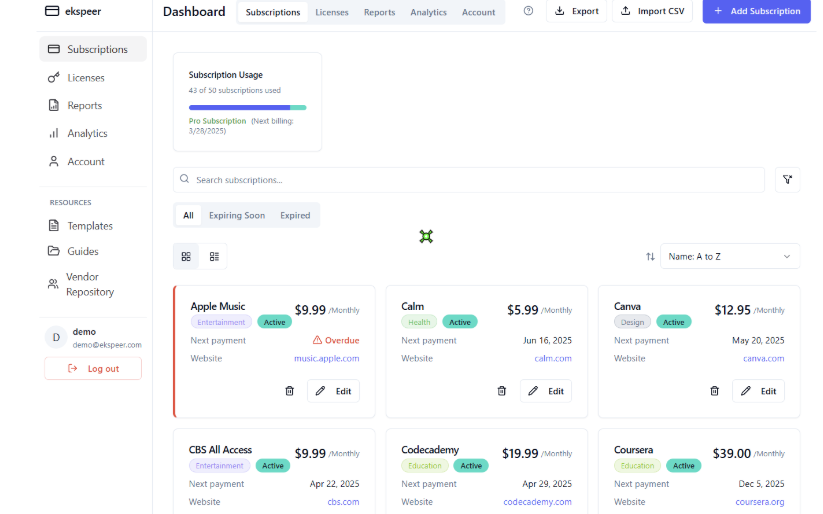Viewport: 823px width, 514px height.
Task: Click the Dashboard heading
Action: (194, 12)
